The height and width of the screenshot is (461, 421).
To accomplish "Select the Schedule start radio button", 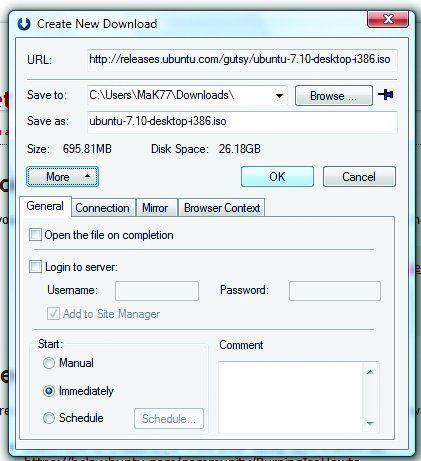I will [x=49, y=418].
